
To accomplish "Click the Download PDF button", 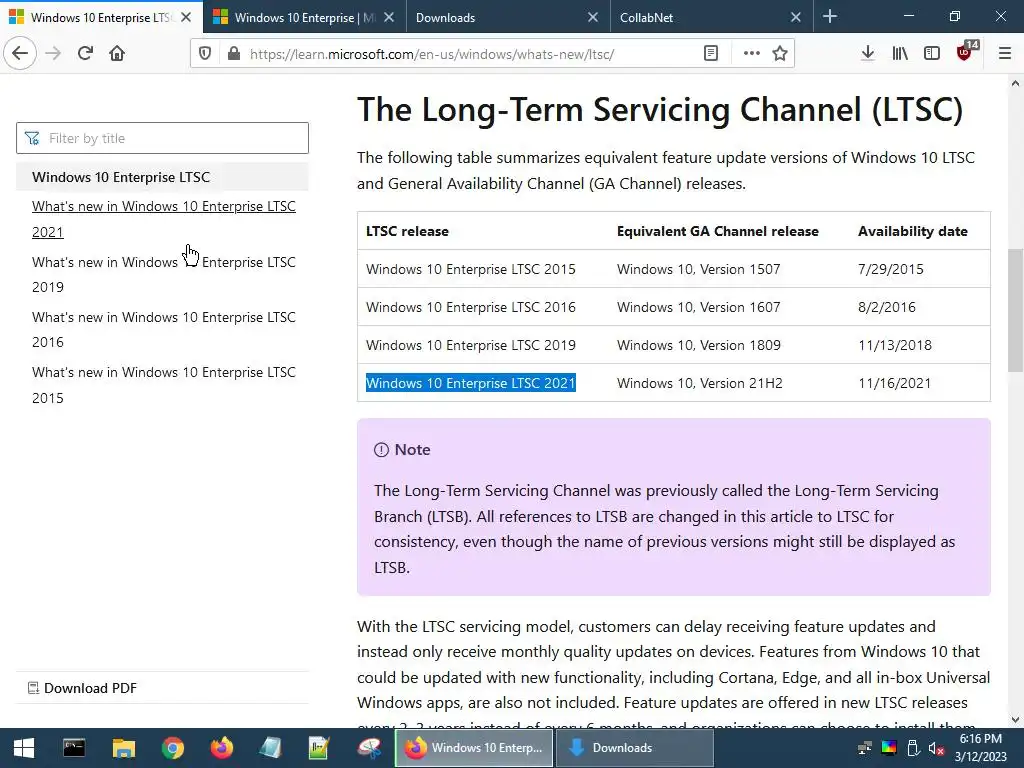I will (x=82, y=688).
